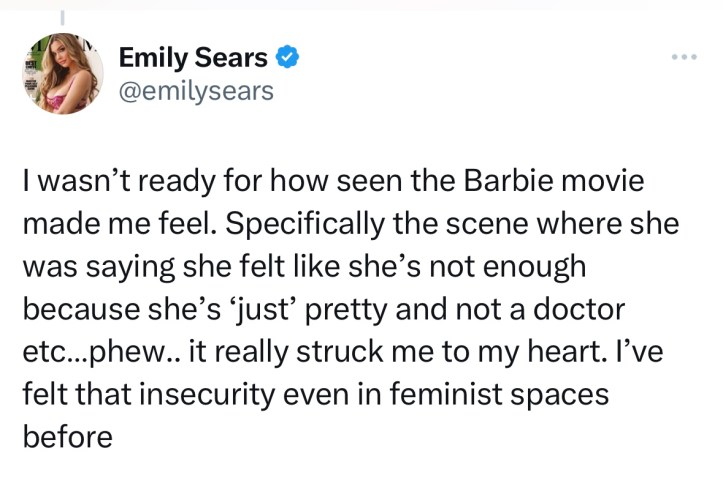Open Emily Sears' profile picture
723x489 pixels.
click(63, 74)
